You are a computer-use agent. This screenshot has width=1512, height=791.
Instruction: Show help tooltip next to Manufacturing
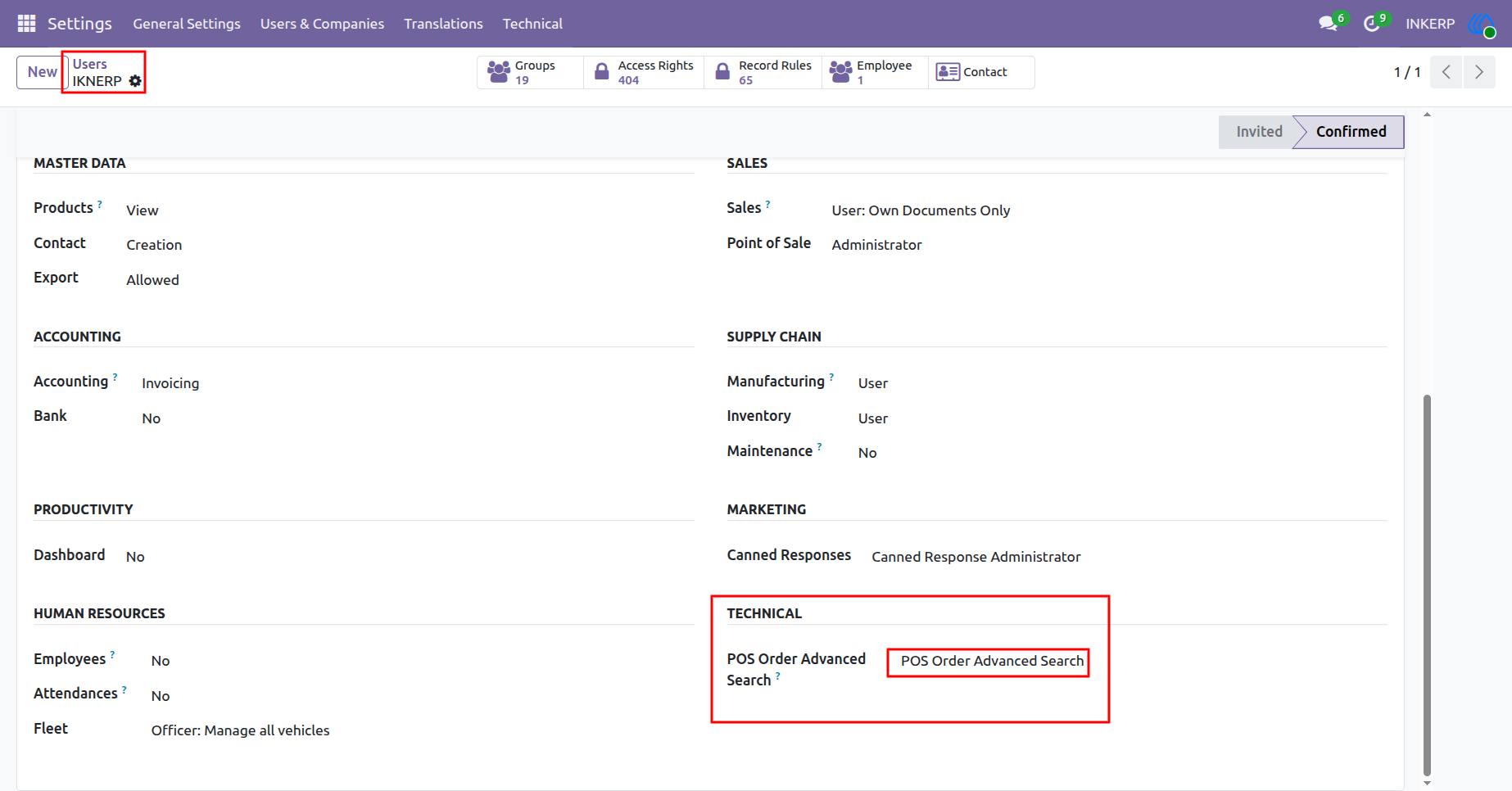(x=831, y=377)
